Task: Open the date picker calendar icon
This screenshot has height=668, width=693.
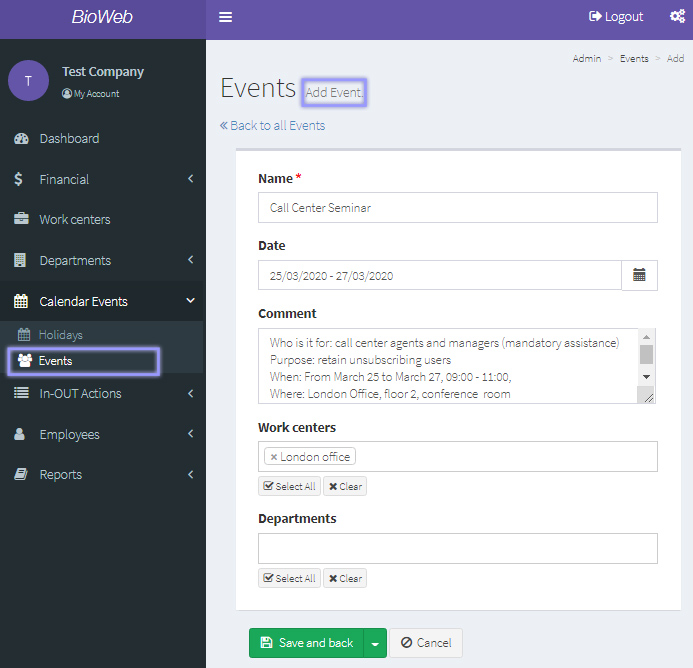Action: [x=639, y=275]
